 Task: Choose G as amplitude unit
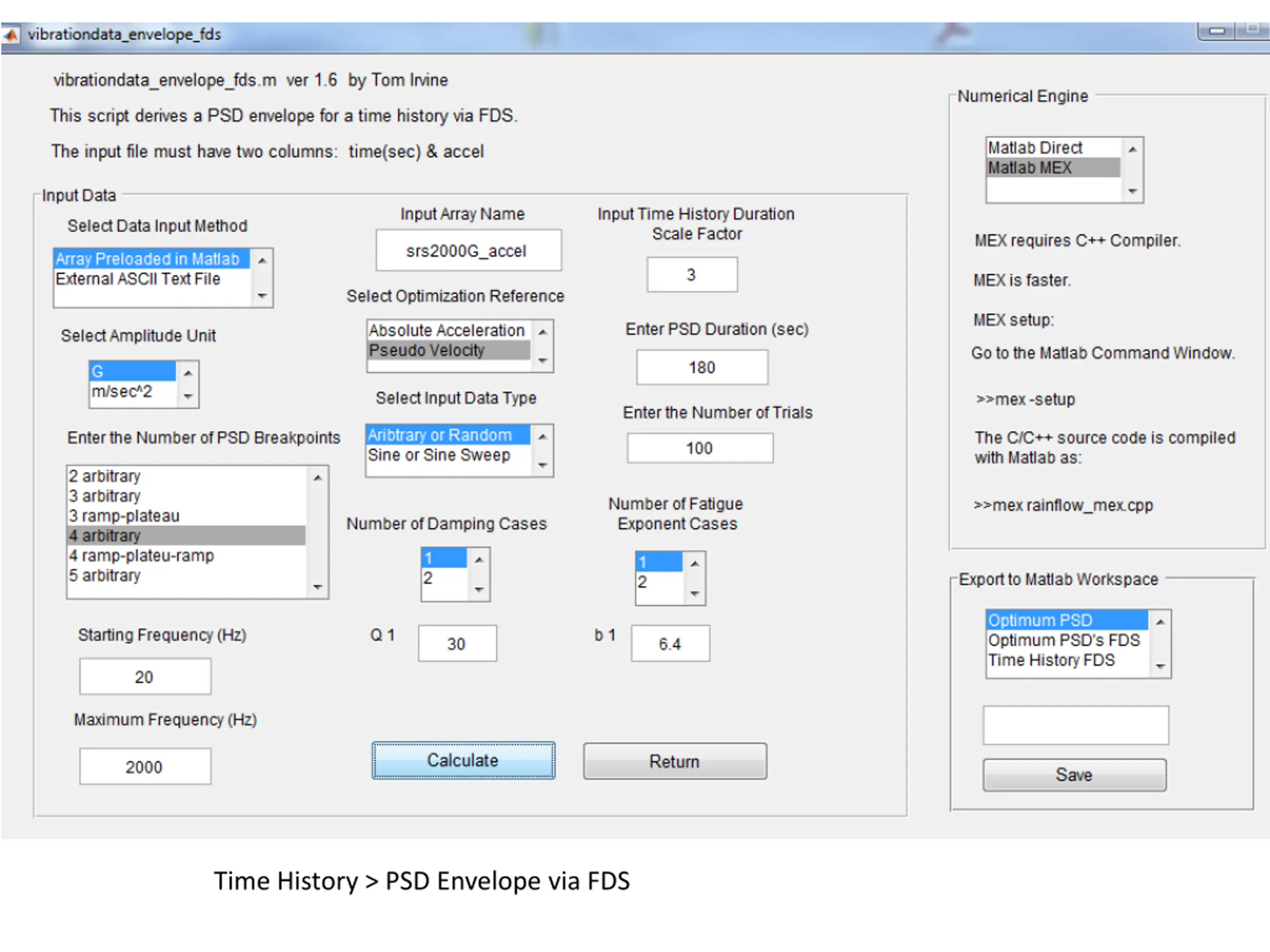tap(132, 371)
